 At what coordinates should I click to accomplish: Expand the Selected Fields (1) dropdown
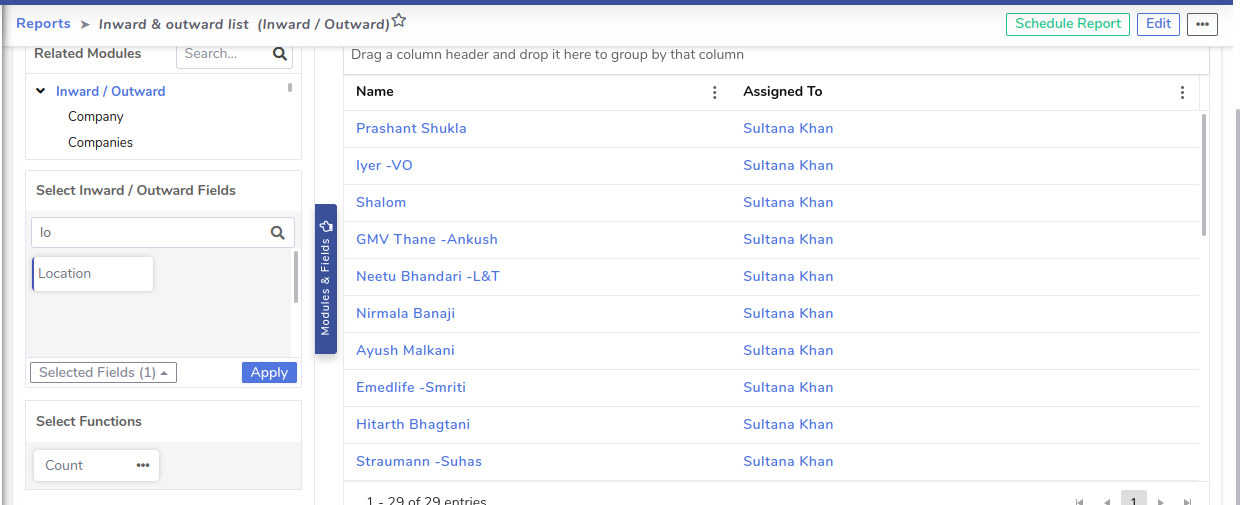(x=103, y=373)
